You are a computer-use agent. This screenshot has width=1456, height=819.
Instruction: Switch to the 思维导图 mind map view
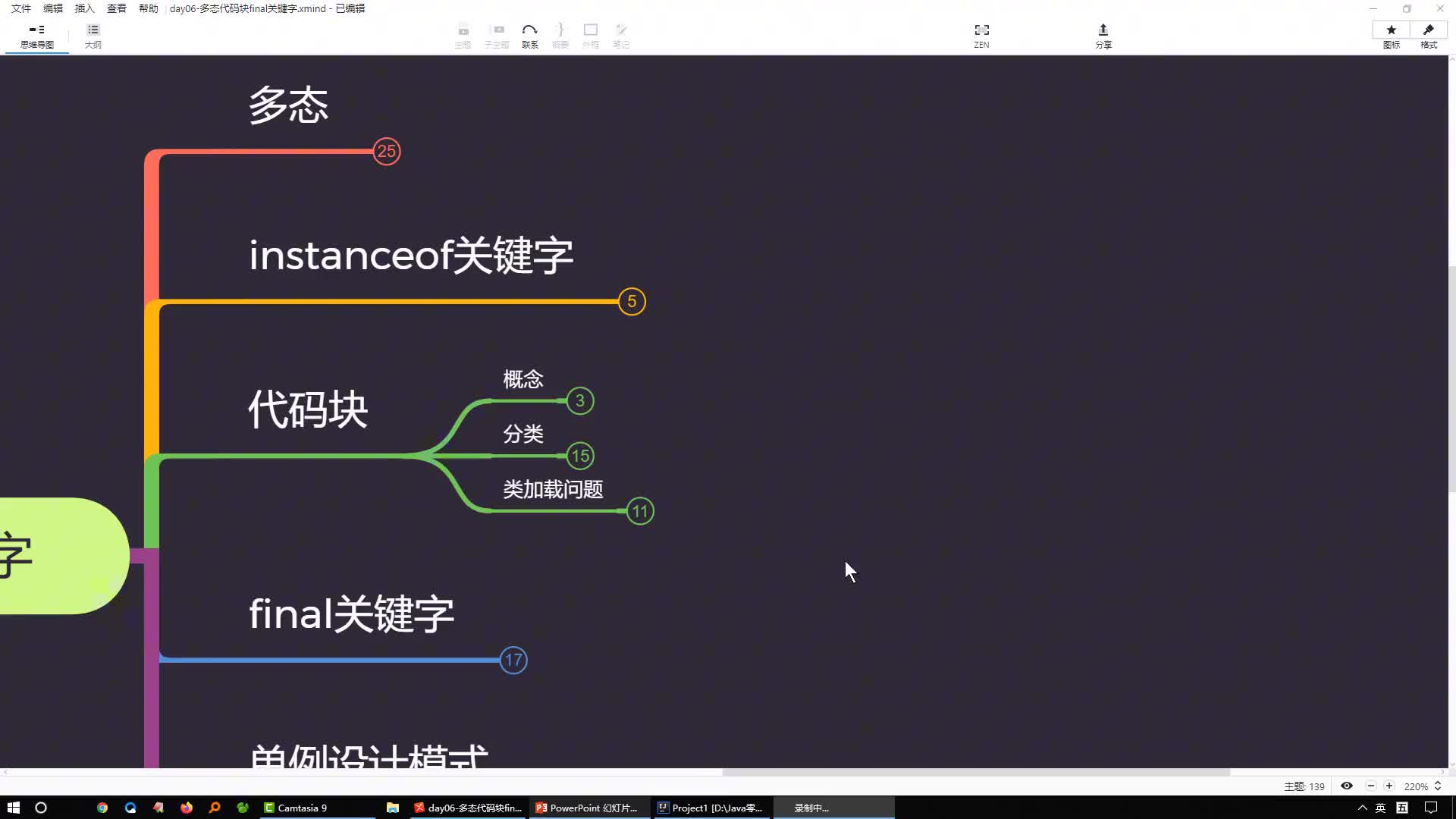point(36,36)
